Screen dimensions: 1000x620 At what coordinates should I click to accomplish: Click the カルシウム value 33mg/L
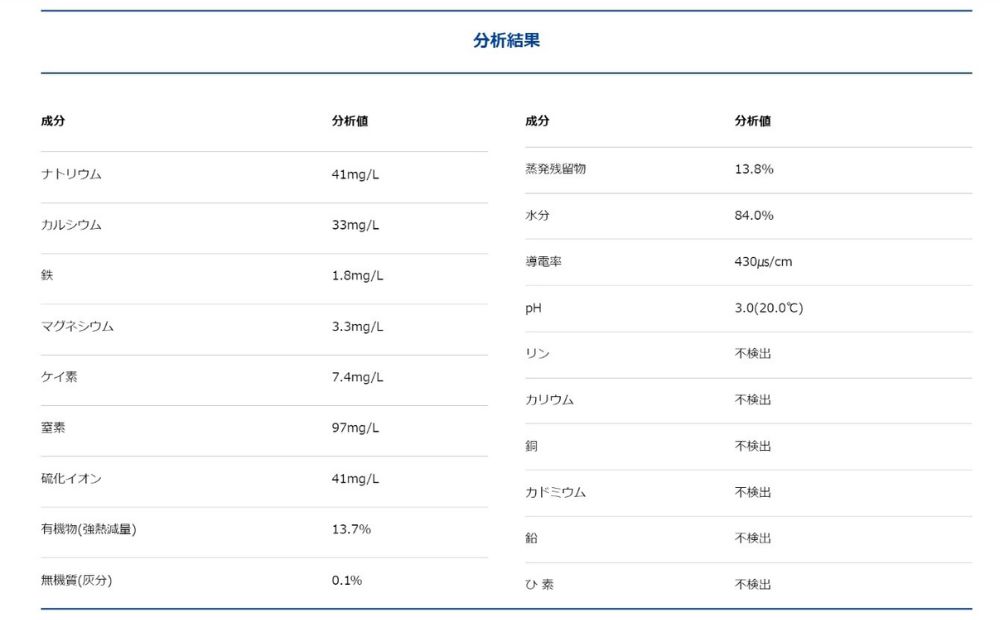coord(355,225)
